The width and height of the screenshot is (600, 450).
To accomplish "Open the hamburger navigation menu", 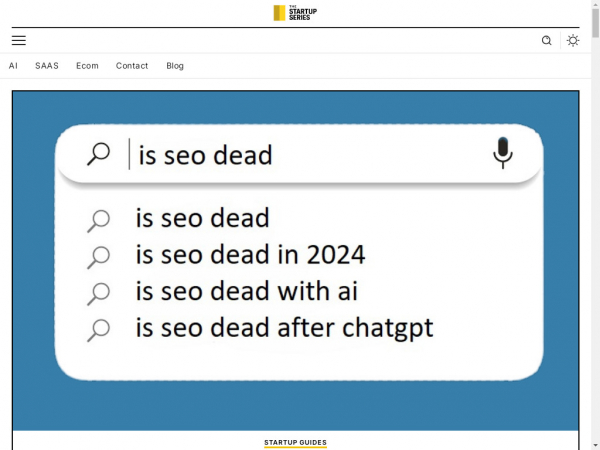I will [19, 40].
